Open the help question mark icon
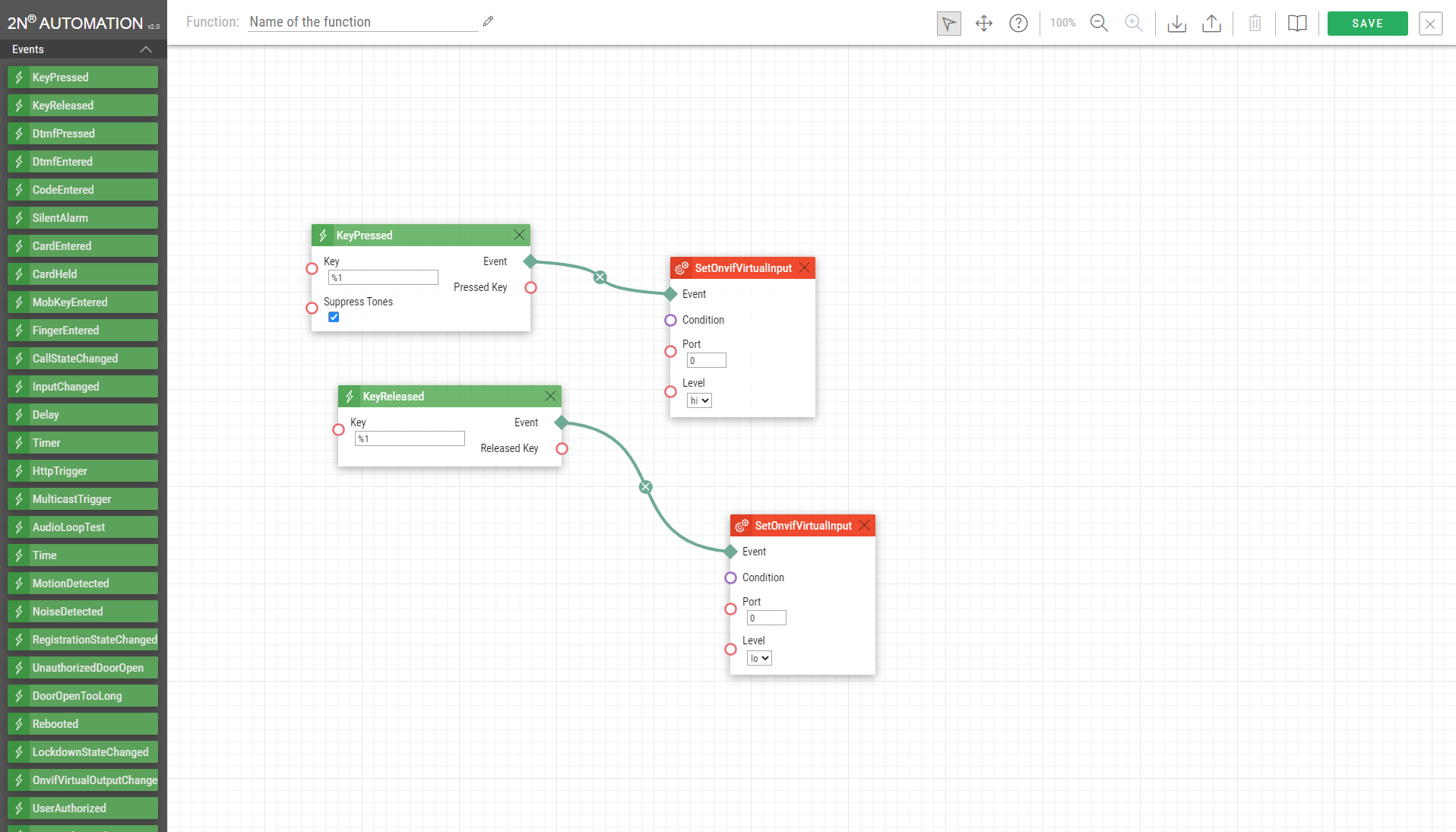The height and width of the screenshot is (832, 1456). (1018, 24)
